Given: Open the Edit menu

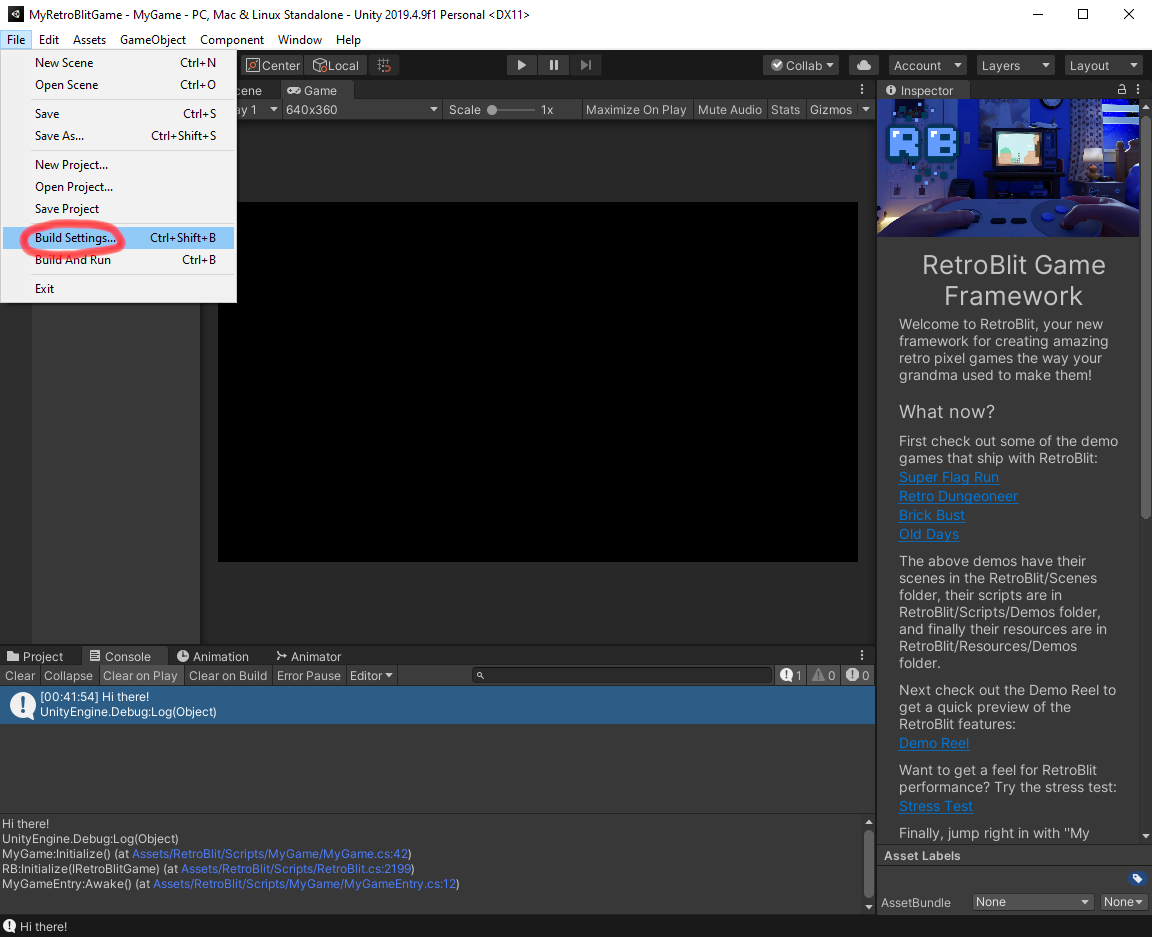Looking at the screenshot, I should click(x=49, y=40).
